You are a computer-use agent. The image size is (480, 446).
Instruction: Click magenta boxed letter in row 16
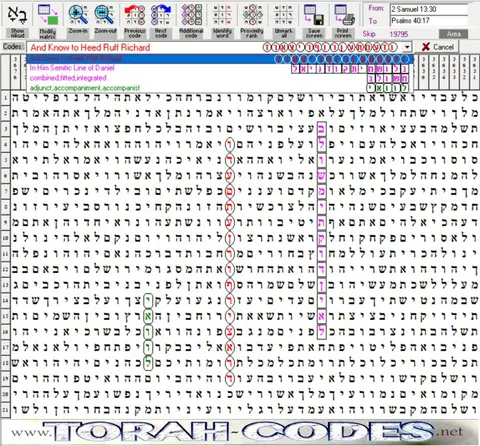tap(321, 332)
